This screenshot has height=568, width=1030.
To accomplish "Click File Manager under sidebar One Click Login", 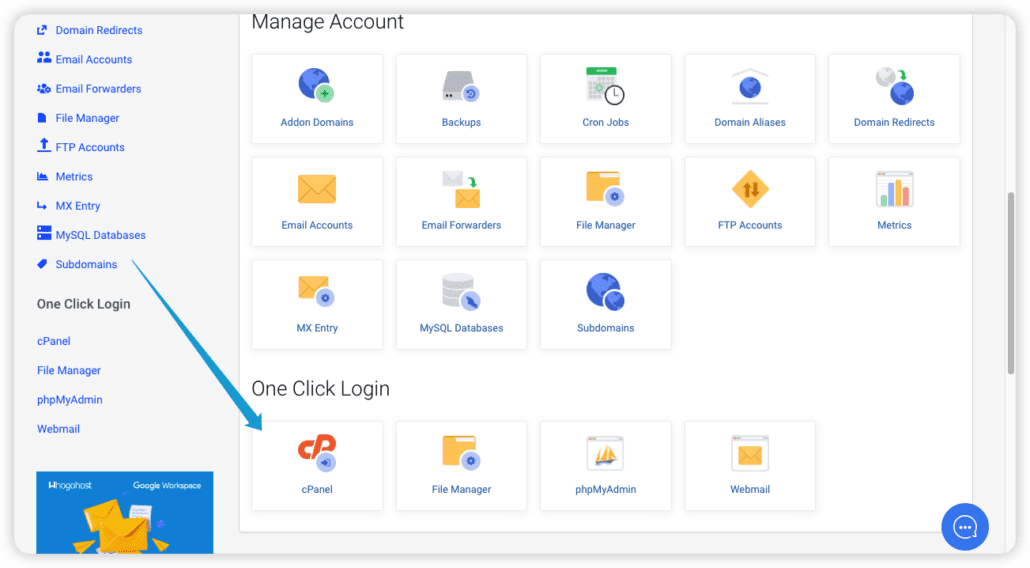I will coord(69,370).
